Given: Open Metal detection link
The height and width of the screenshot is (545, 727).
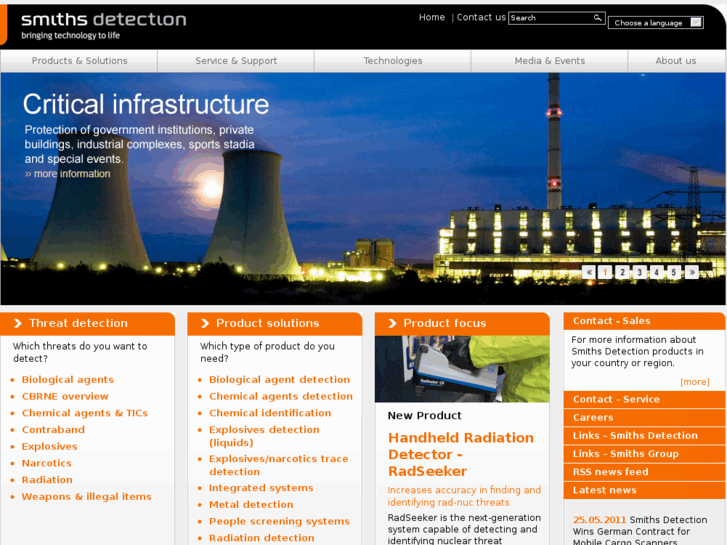Looking at the screenshot, I should click(251, 505).
